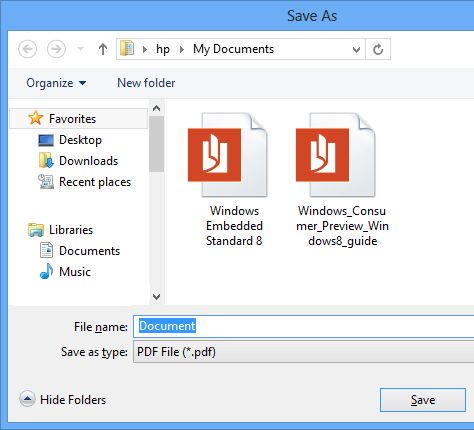474x430 pixels.
Task: Click the File name input field
Action: tap(303, 326)
